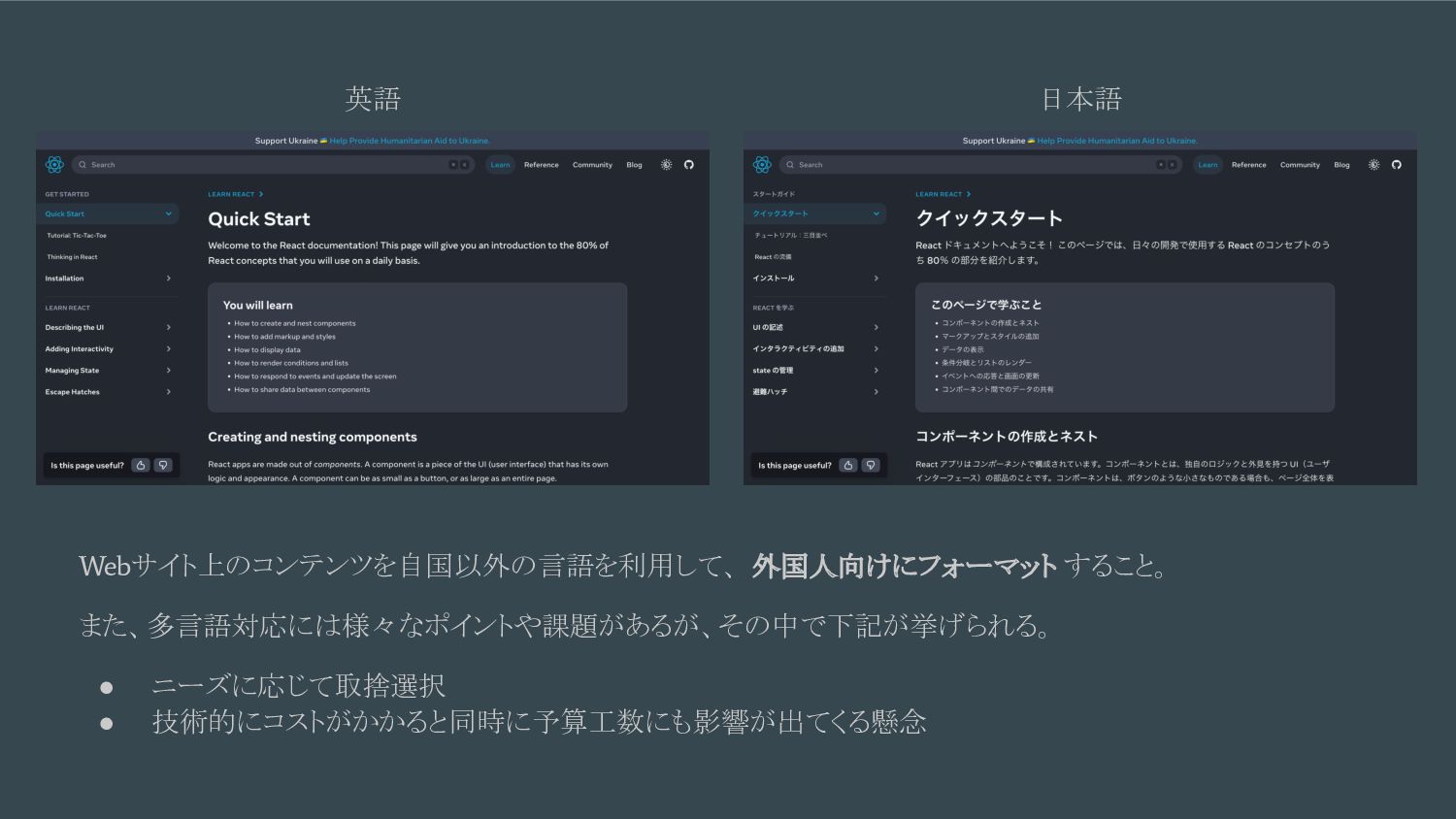This screenshot has width=1456, height=819.
Task: Click bold 外国人向けにフォーマット text on slide
Action: click(905, 566)
